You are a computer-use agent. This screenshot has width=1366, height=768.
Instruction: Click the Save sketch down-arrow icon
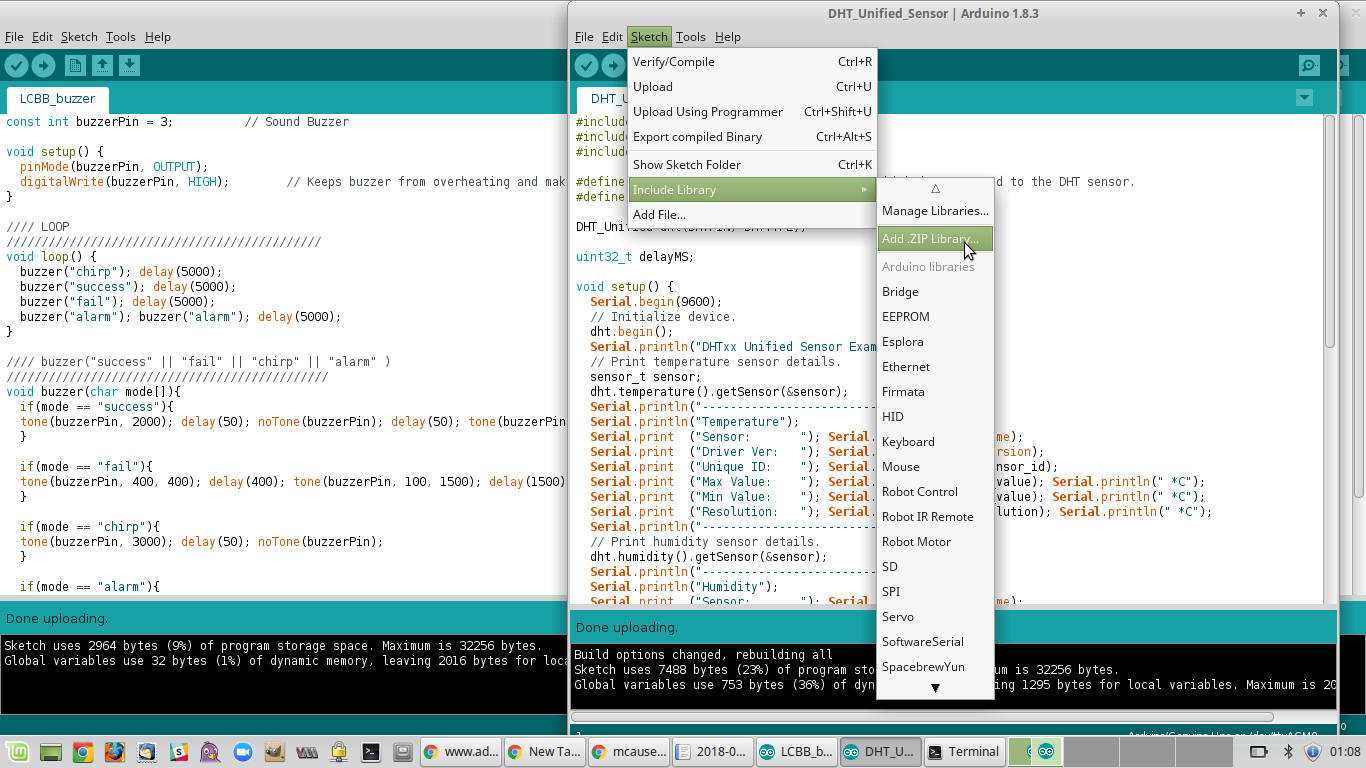(x=129, y=66)
